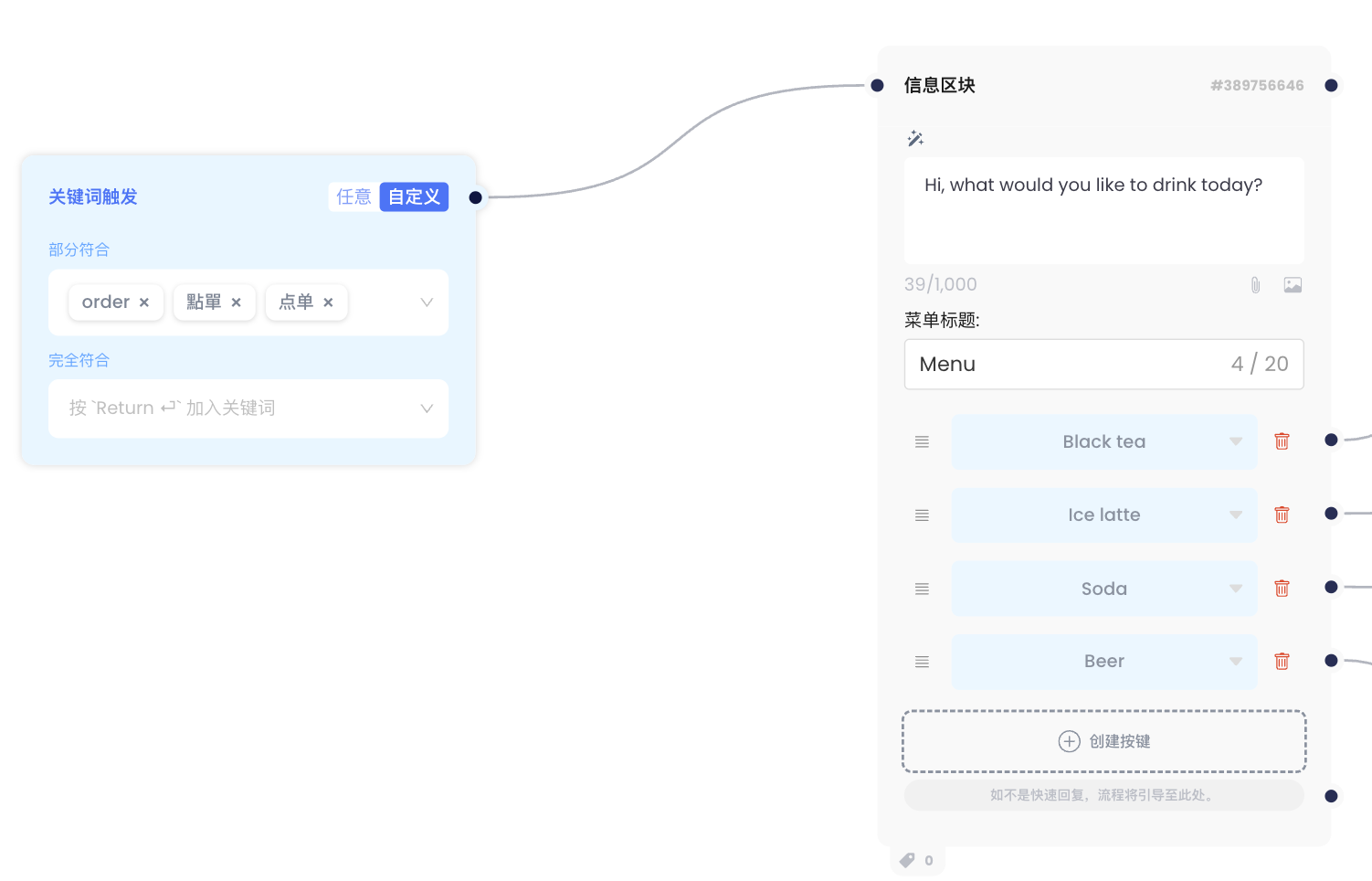This screenshot has width=1372, height=881.
Task: Remove the Beer menu option
Action: [x=1282, y=662]
